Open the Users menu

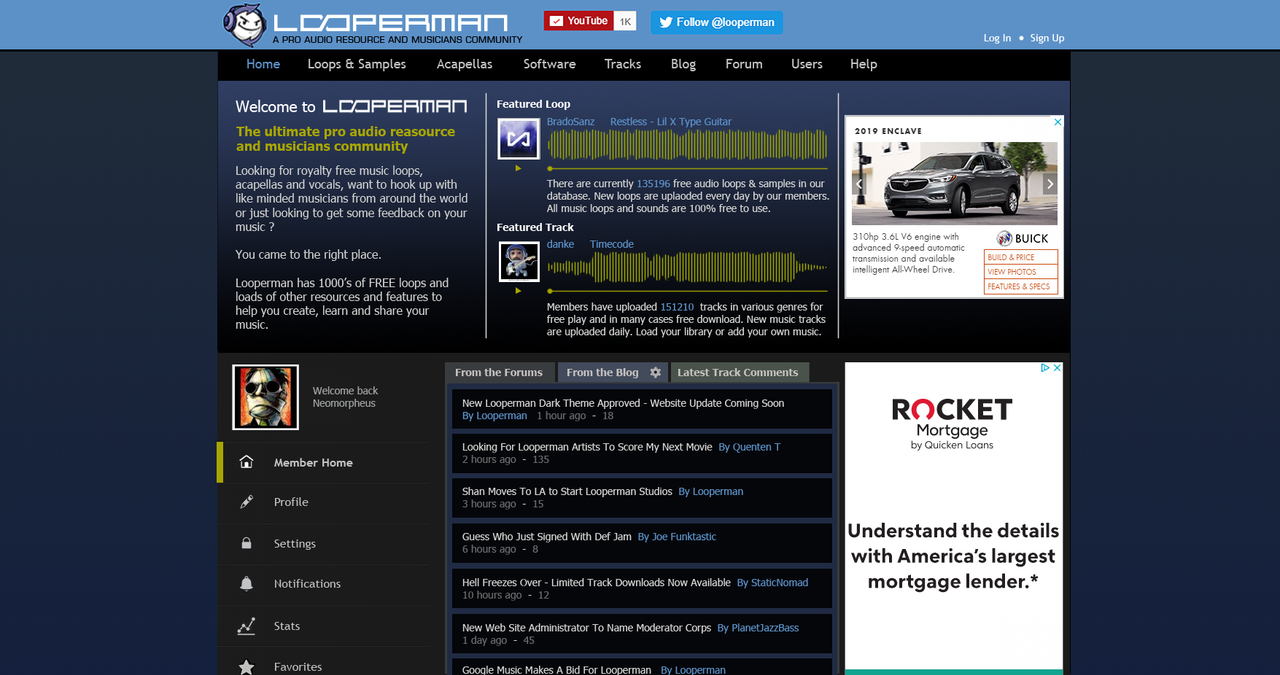pyautogui.click(x=807, y=64)
